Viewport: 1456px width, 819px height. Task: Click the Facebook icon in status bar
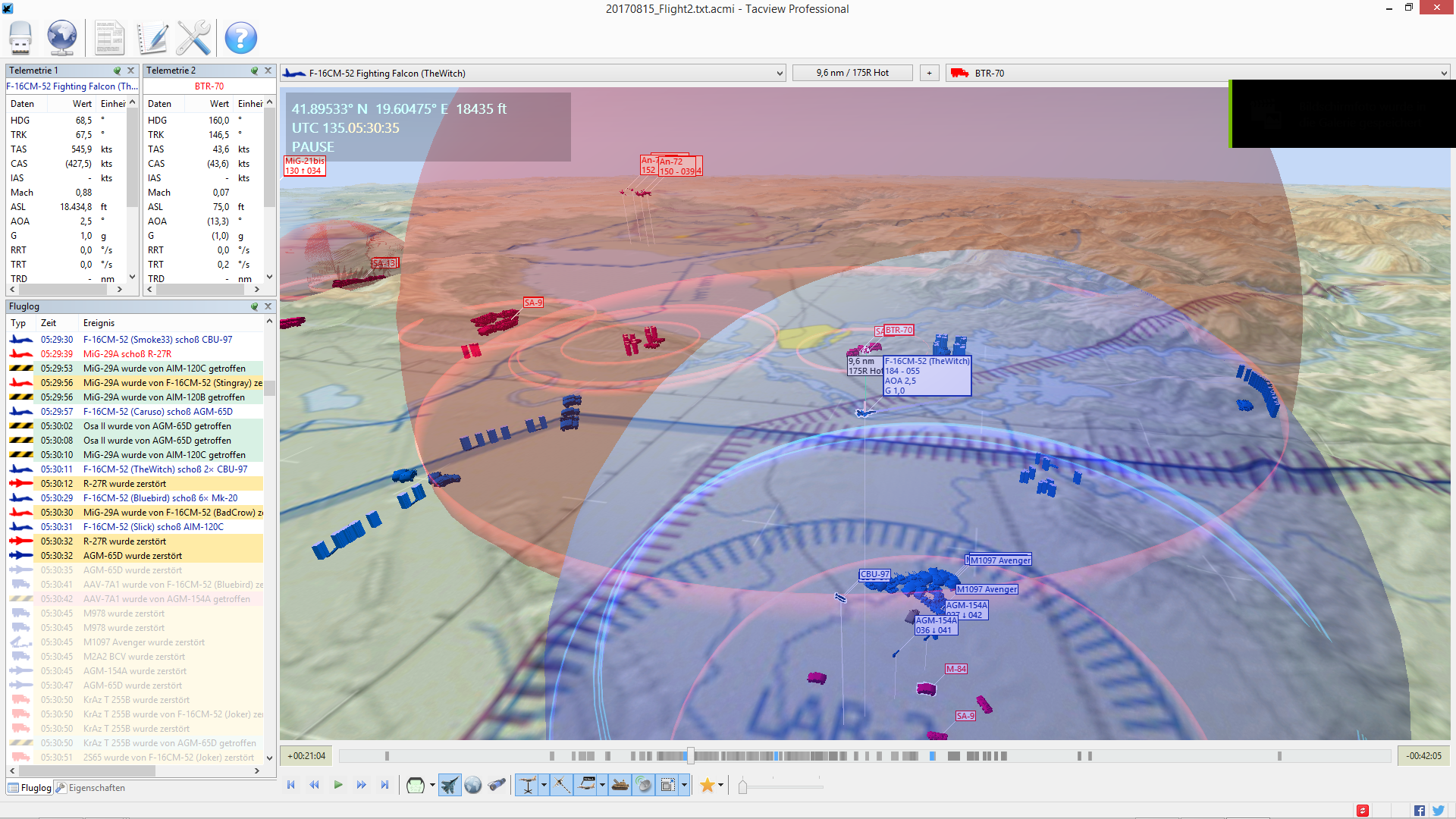coord(1419,811)
